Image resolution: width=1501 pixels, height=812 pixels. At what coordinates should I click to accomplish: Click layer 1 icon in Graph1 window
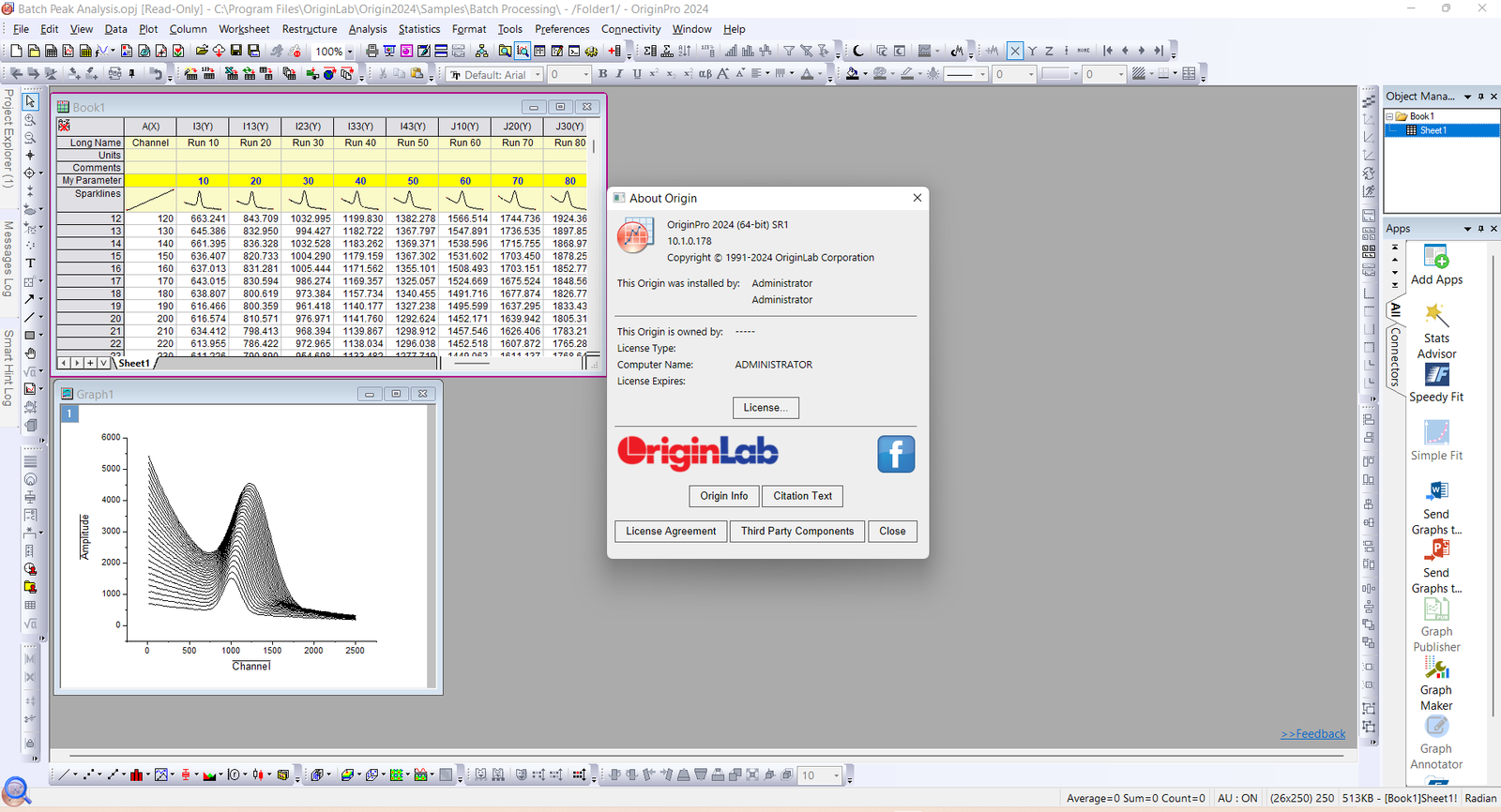point(69,413)
